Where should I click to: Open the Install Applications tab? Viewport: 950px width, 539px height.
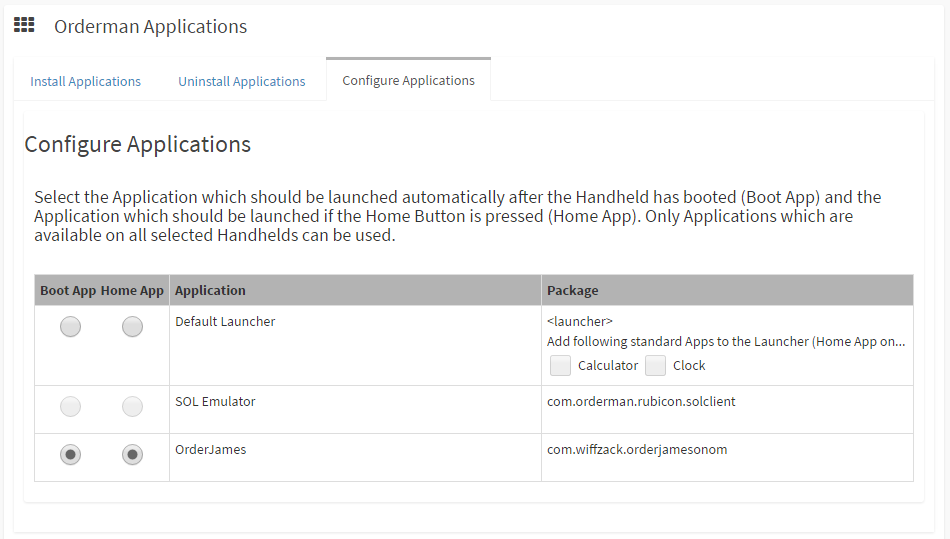85,81
